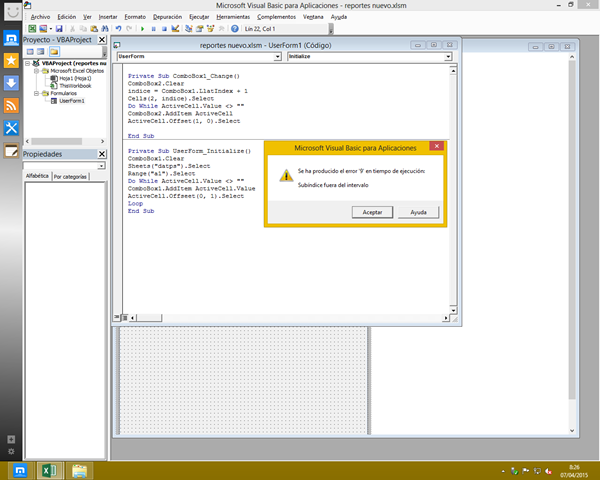Click the Aceptar button in the error dialog
Image resolution: width=600 pixels, height=480 pixels.
(x=371, y=212)
